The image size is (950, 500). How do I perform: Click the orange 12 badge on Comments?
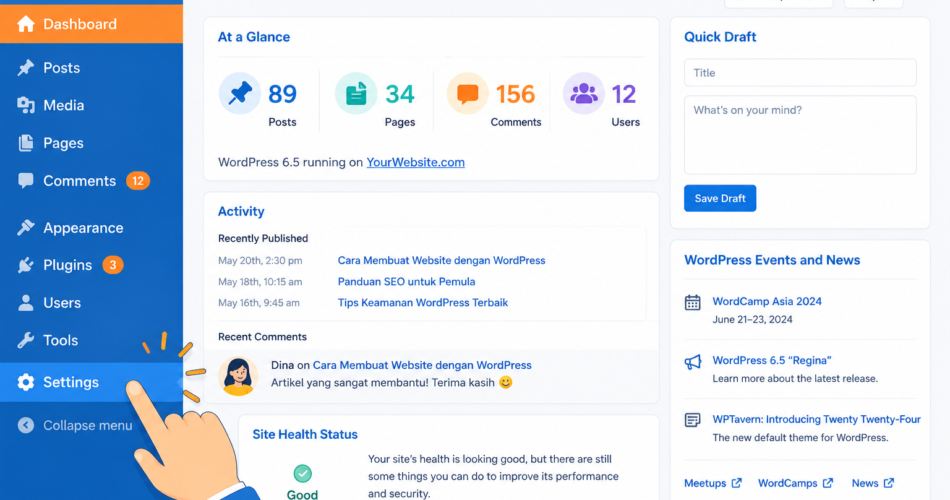138,181
